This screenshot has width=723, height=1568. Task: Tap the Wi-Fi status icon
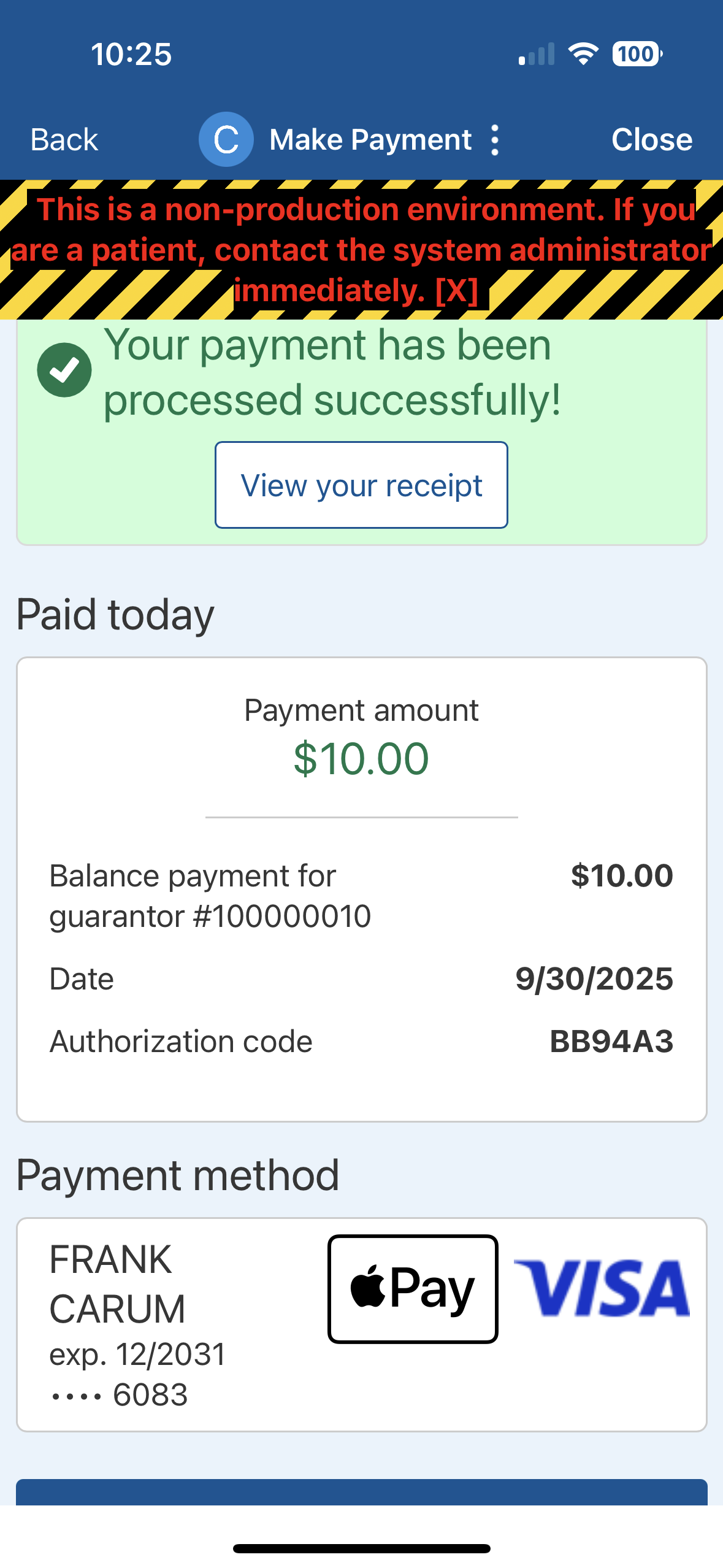pyautogui.click(x=583, y=54)
